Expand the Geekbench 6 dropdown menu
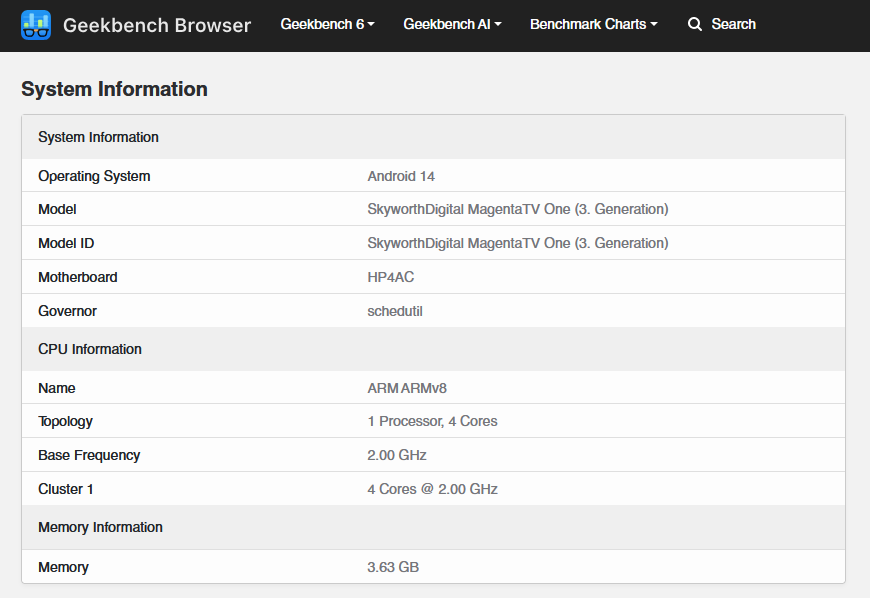This screenshot has height=598, width=870. 327,24
